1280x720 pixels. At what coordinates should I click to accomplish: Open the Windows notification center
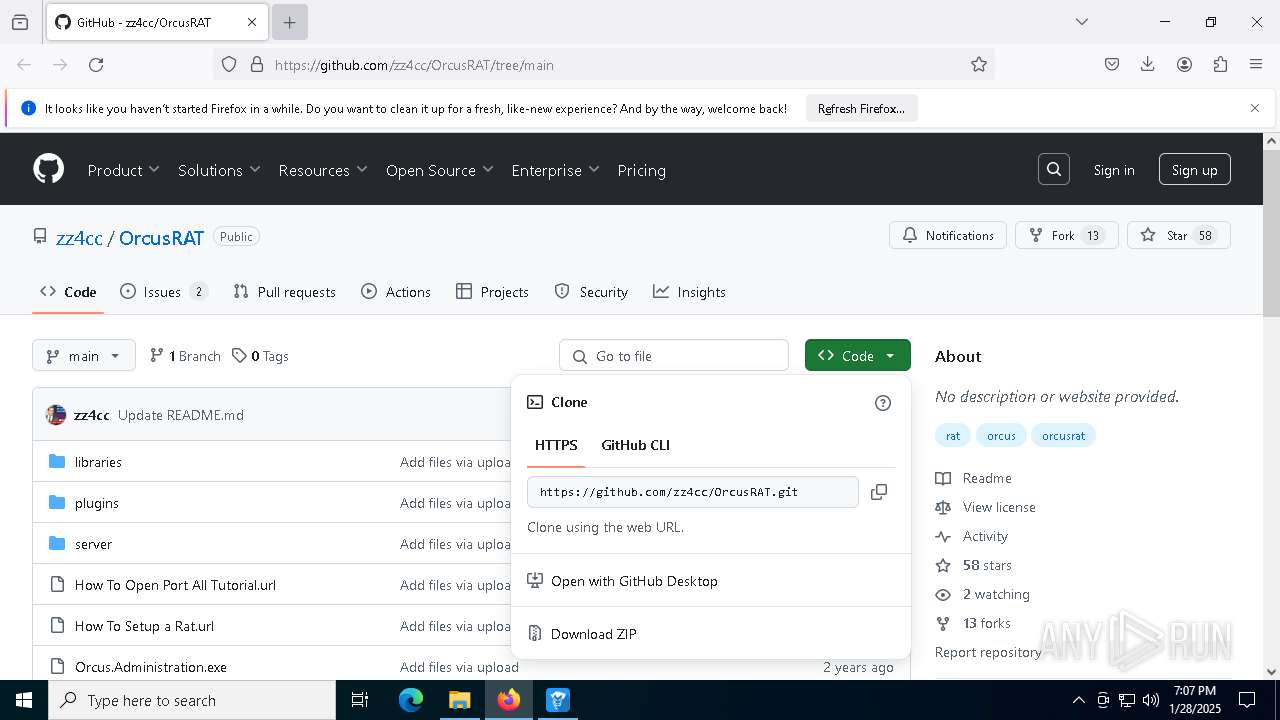1247,700
